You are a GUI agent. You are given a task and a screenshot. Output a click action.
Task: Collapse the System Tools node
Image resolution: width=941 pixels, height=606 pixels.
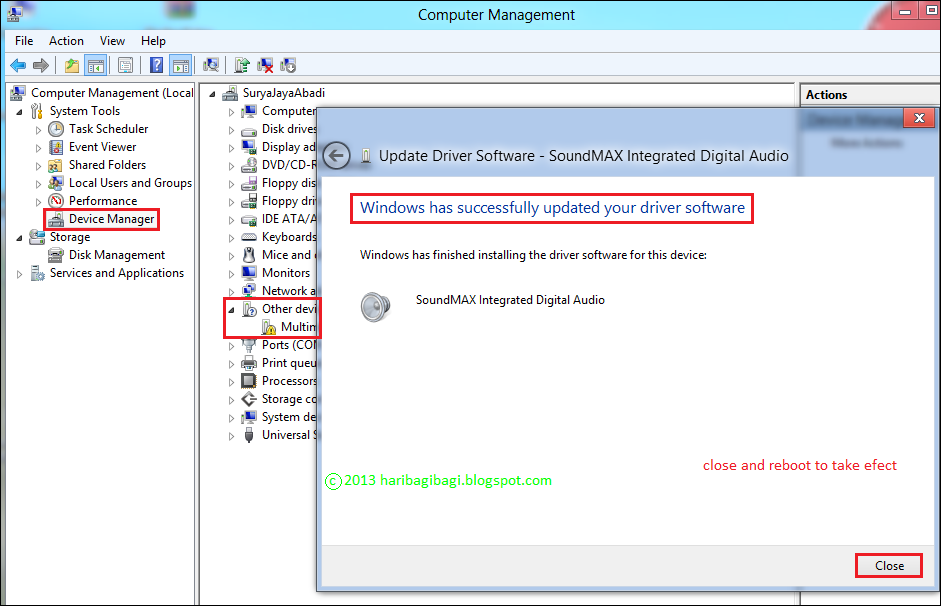[19, 112]
